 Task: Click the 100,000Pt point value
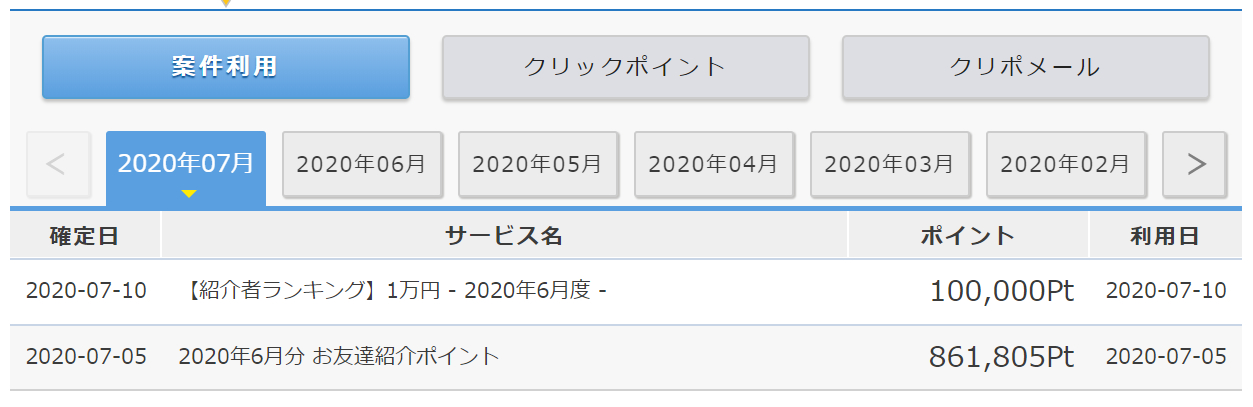tap(1001, 291)
